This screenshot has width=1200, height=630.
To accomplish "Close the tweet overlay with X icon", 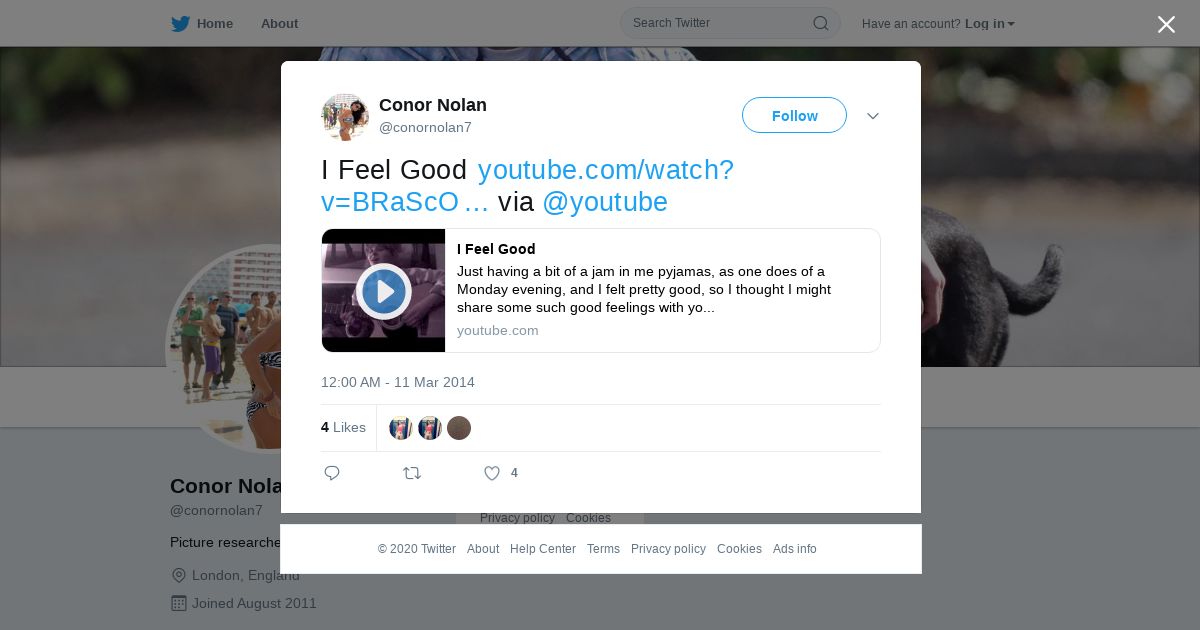I will point(1166,24).
